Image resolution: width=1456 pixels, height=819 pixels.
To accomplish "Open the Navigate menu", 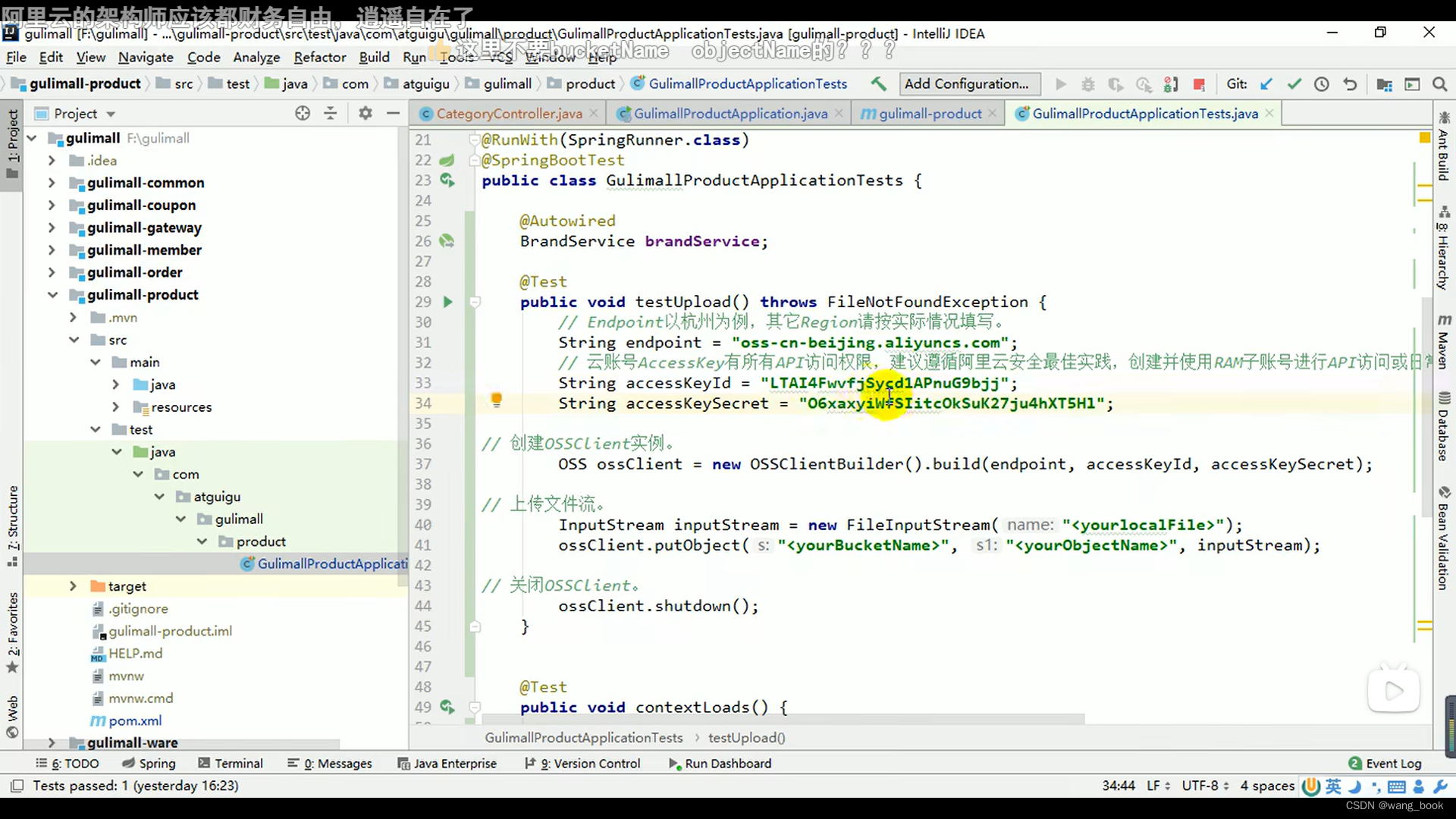I will click(x=146, y=58).
